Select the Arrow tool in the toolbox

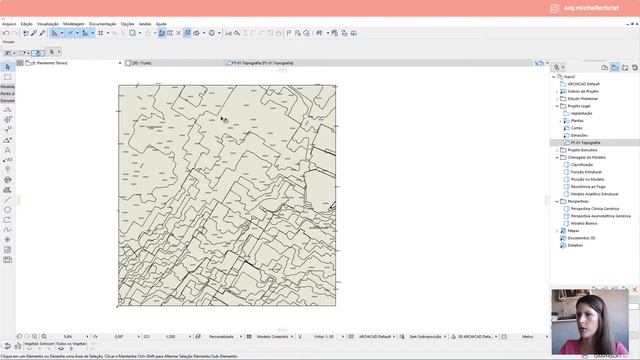pyautogui.click(x=7, y=67)
